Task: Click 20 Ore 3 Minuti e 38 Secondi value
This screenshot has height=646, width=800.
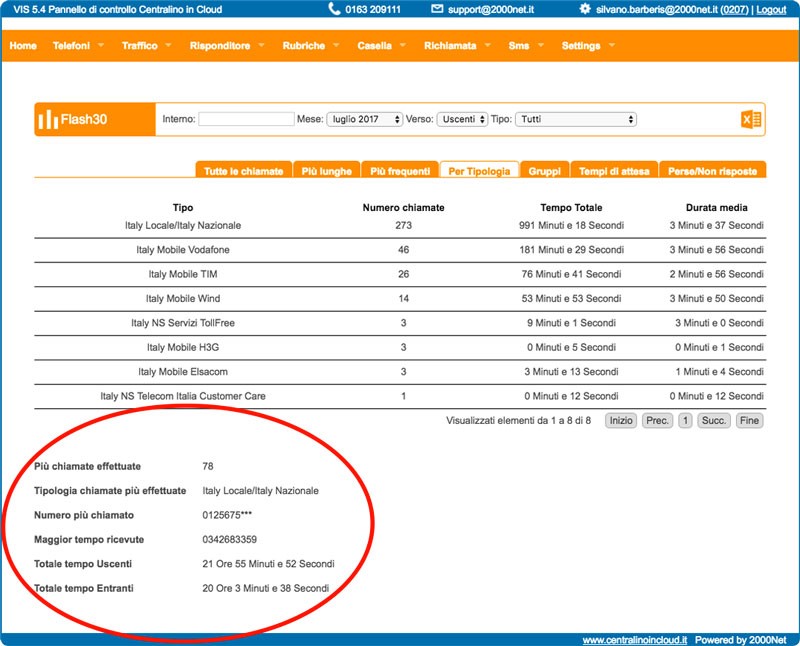Action: click(x=266, y=588)
